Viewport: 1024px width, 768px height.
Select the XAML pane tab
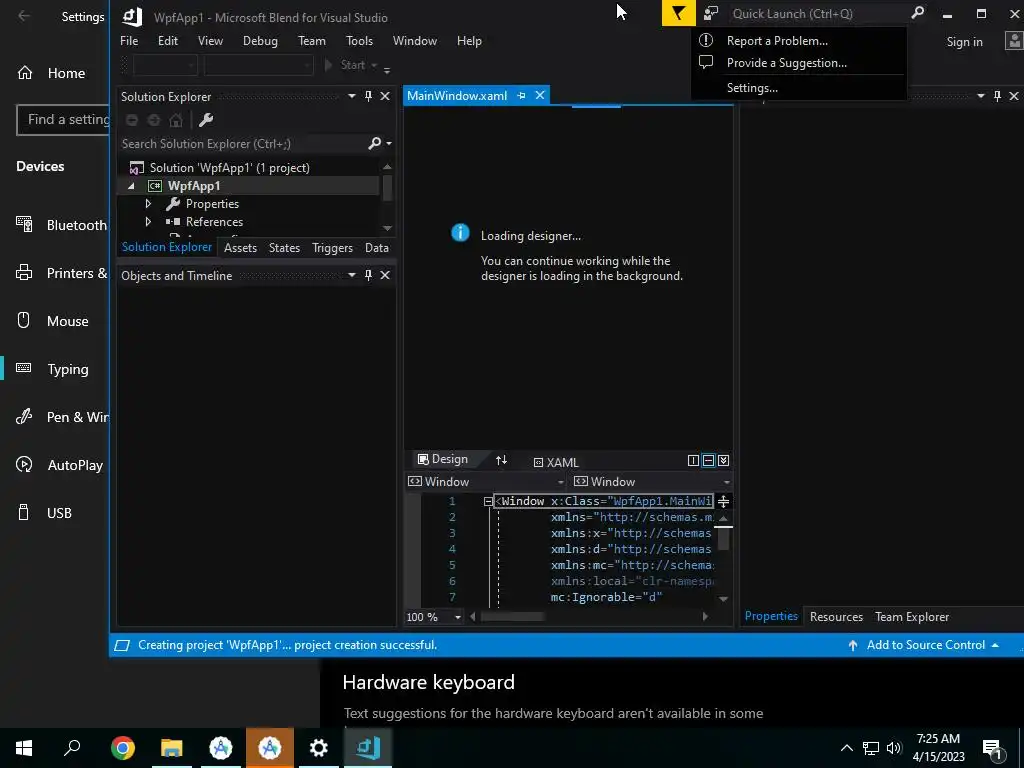tap(556, 462)
